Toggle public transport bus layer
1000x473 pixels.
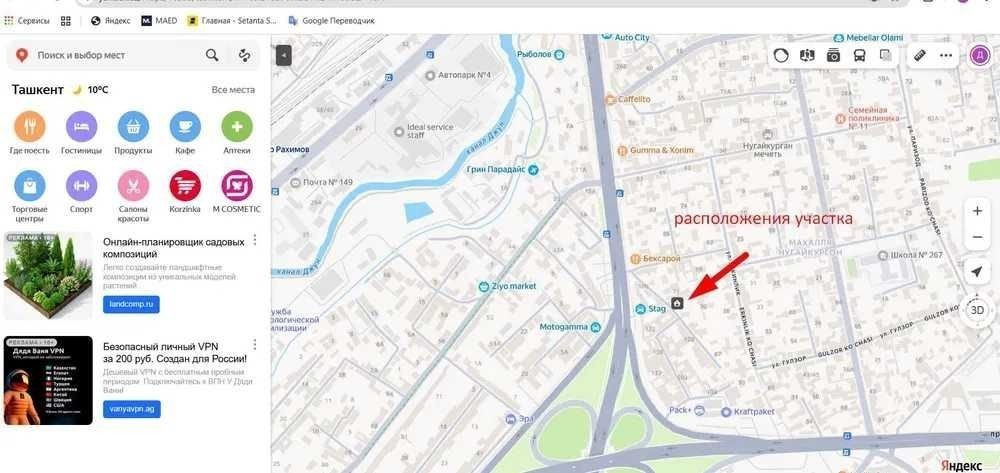(860, 55)
